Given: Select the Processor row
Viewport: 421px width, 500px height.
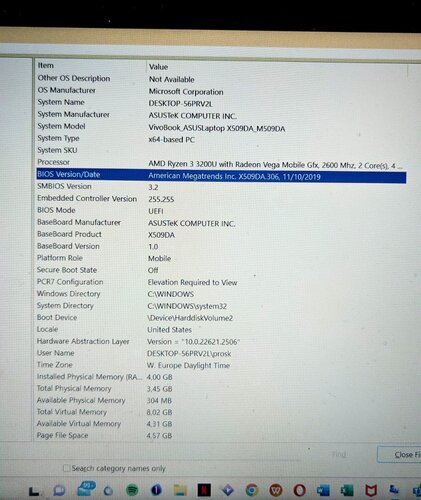Looking at the screenshot, I should tap(221, 163).
